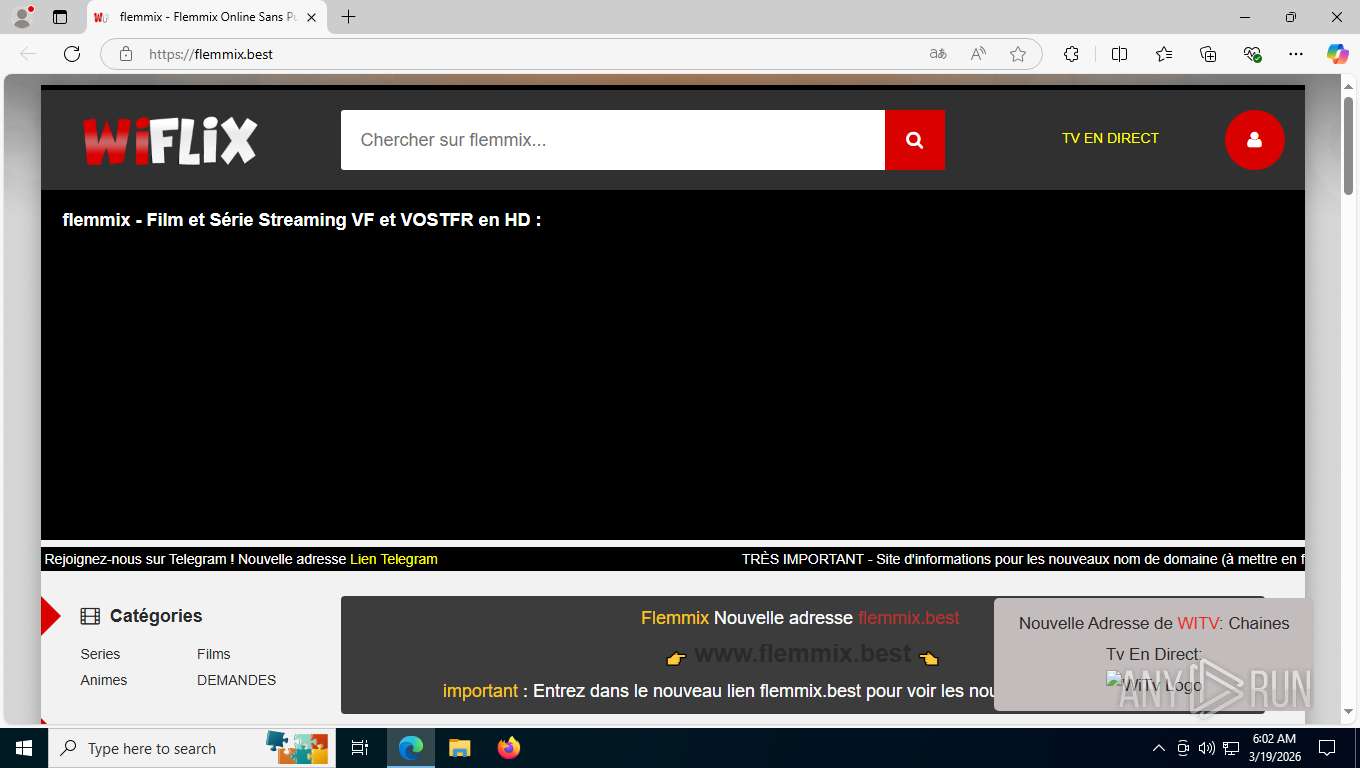Open browser profile avatar icon

click(x=22, y=17)
